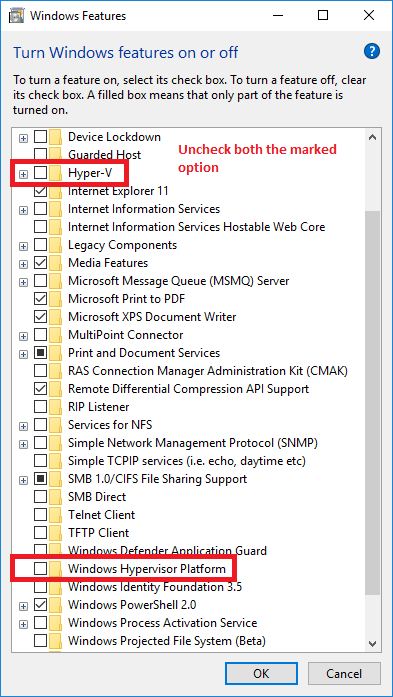This screenshot has height=697, width=393.
Task: Expand the Hyper-V tree node
Action: [x=23, y=174]
